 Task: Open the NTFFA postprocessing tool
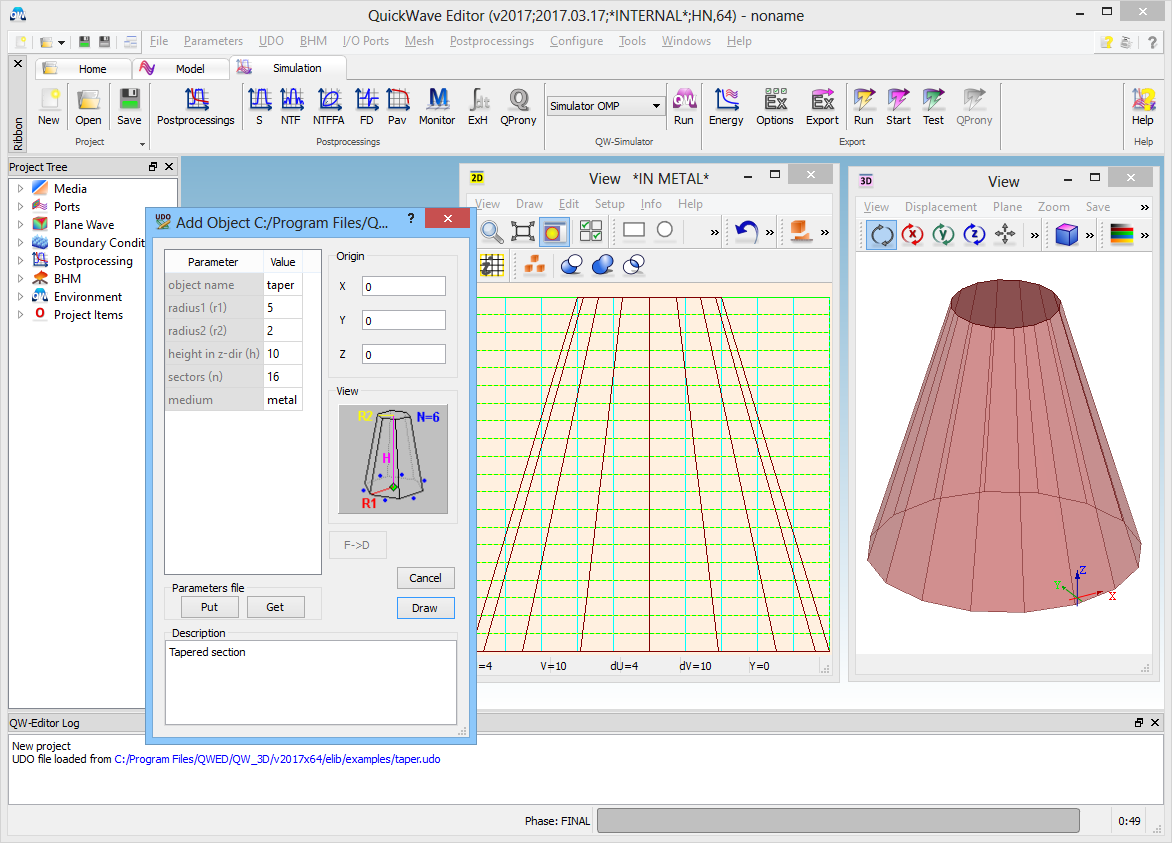click(x=329, y=106)
